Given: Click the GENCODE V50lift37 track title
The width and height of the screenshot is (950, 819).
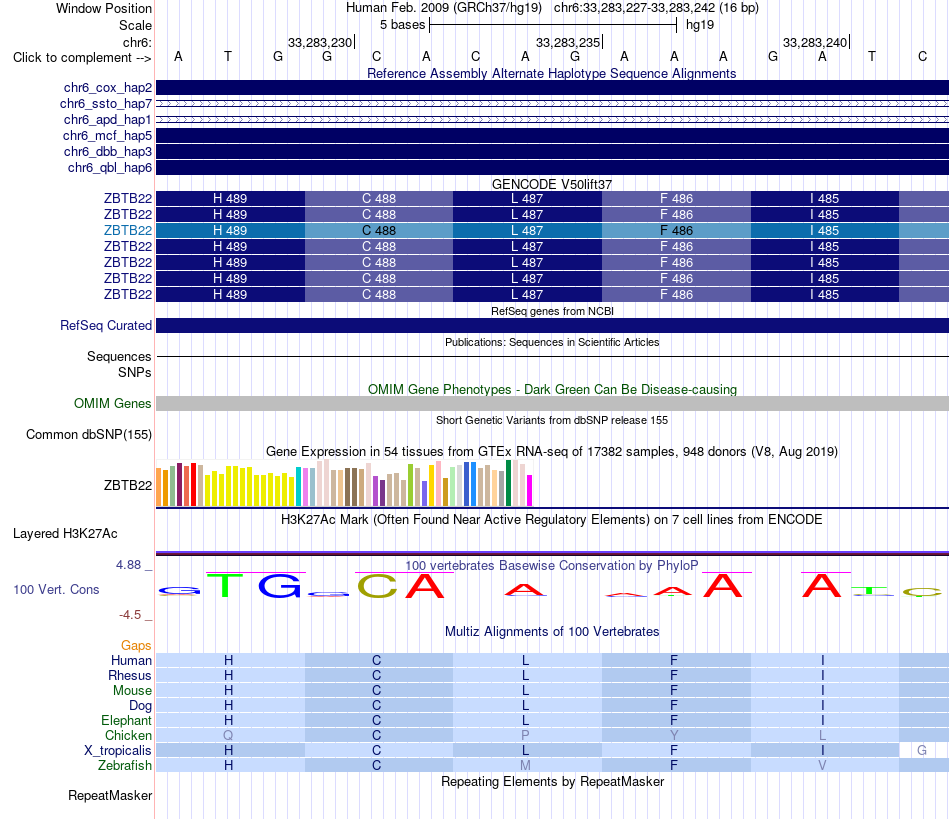Looking at the screenshot, I should click(x=552, y=184).
